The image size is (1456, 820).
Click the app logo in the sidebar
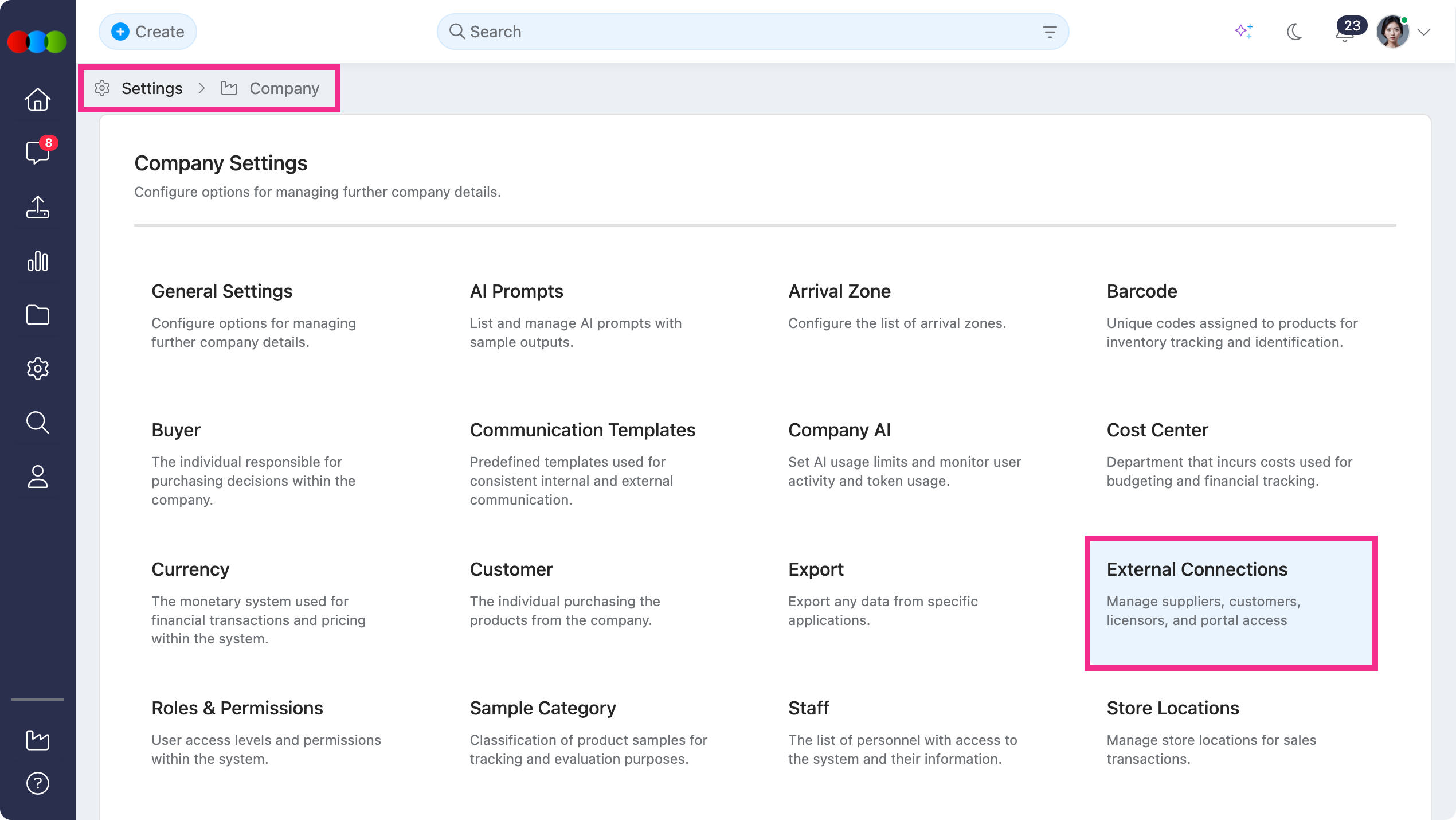click(37, 42)
